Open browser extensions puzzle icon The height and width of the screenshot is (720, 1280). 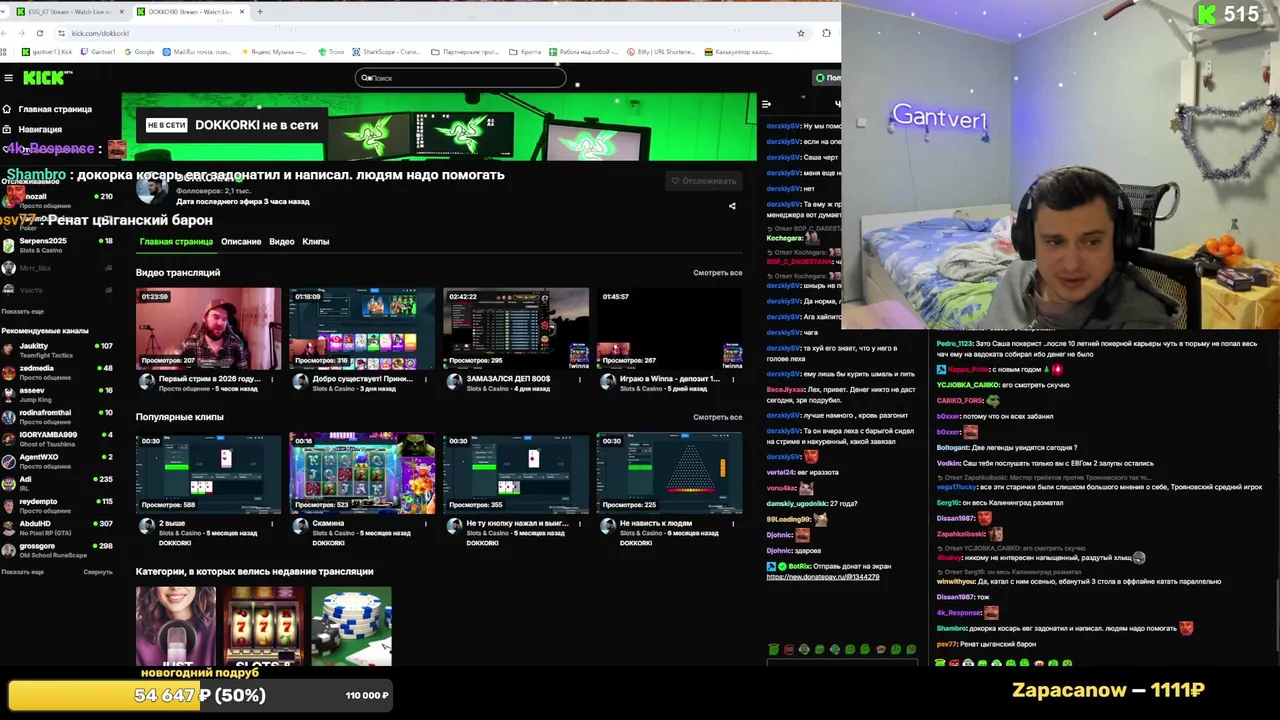pos(826,33)
